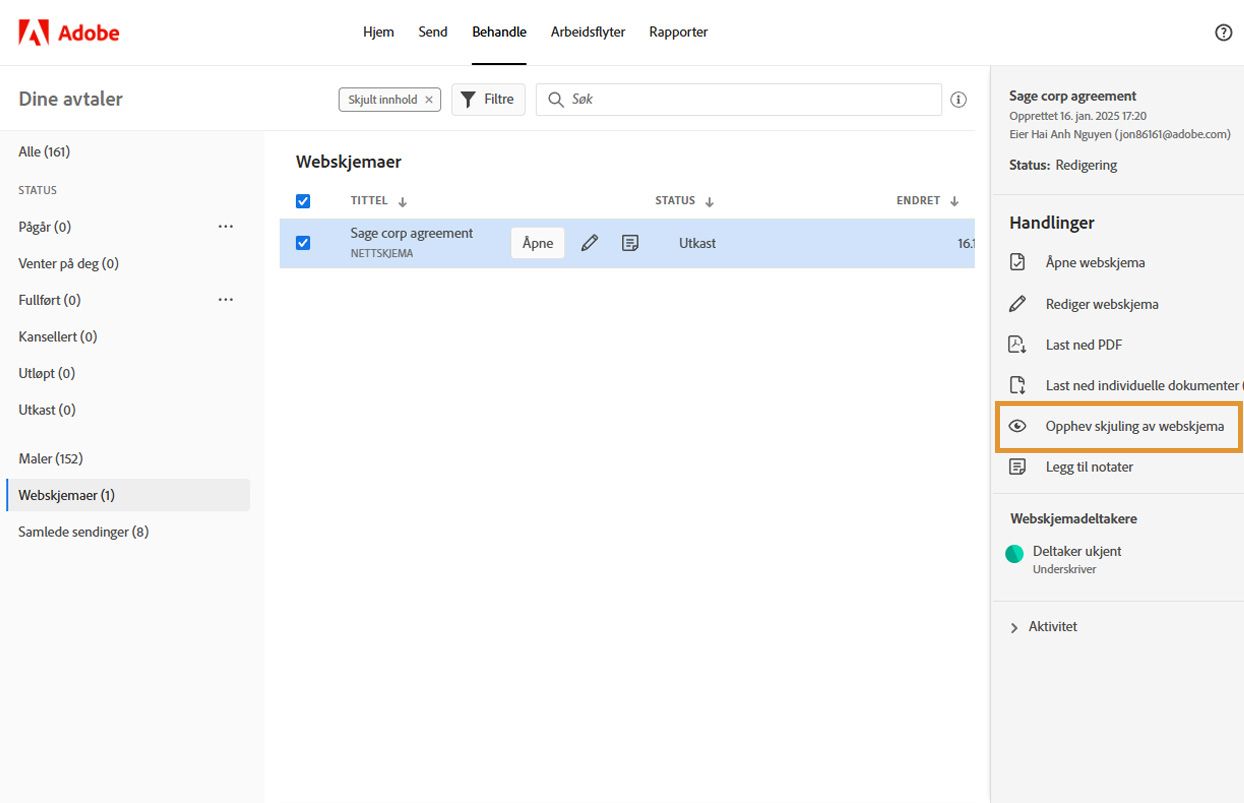Sort by Status column arrow
This screenshot has height=803, width=1244.
pyautogui.click(x=709, y=201)
